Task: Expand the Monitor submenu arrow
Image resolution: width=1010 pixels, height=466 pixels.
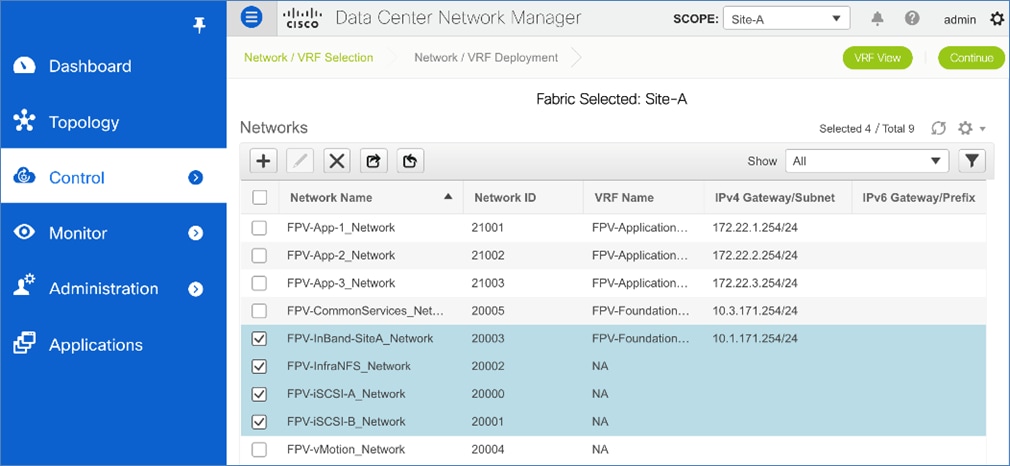Action: pos(196,233)
